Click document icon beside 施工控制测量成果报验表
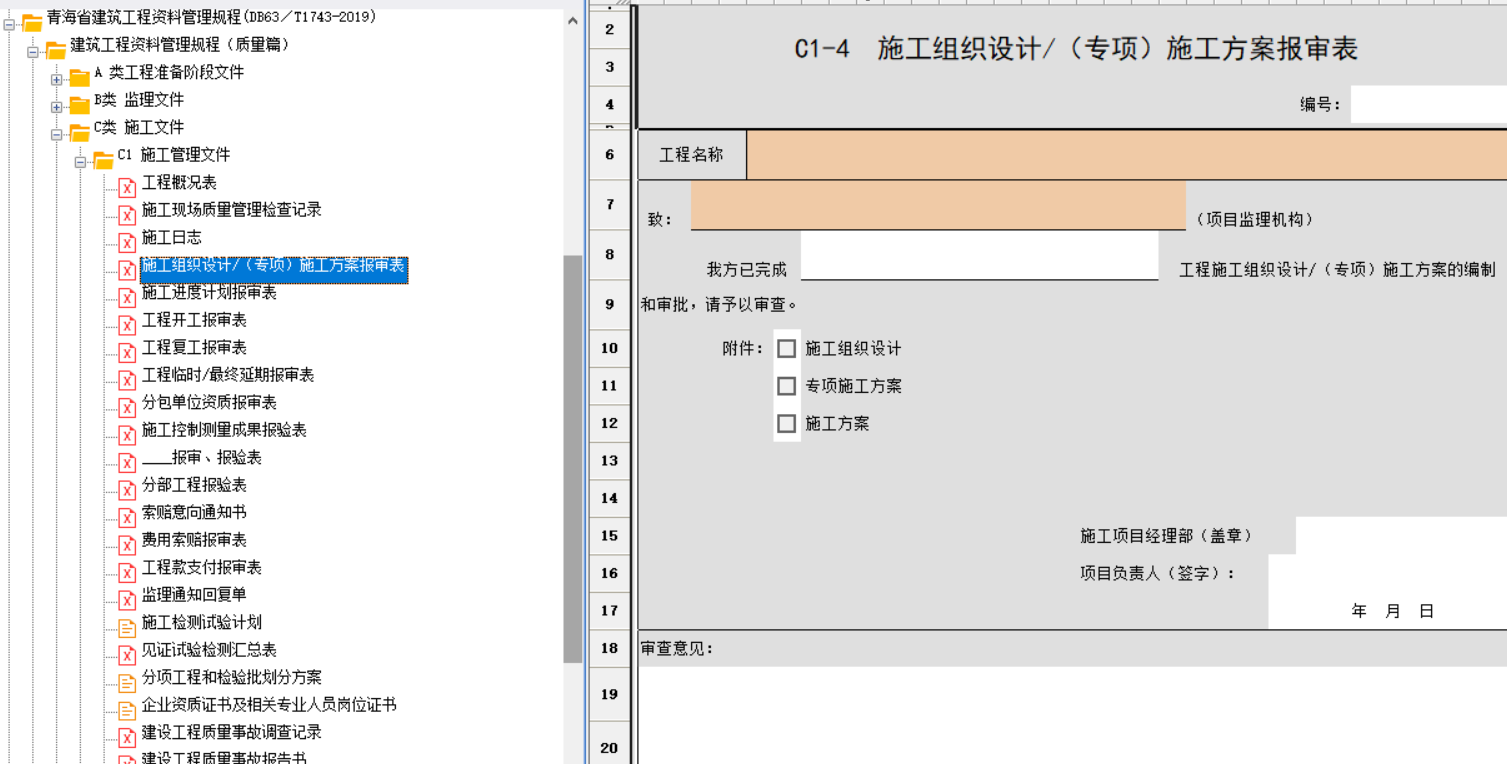This screenshot has width=1507, height=764. [127, 434]
